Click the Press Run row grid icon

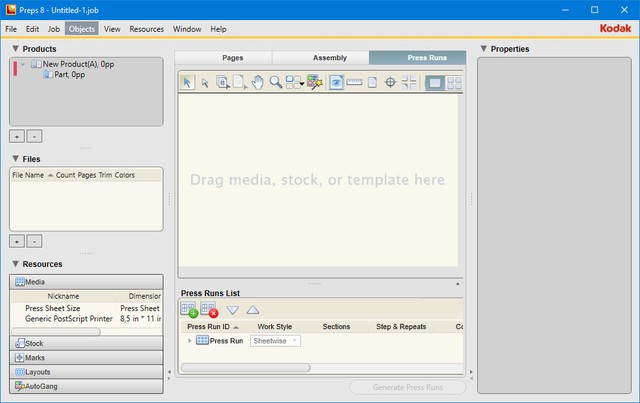pos(202,340)
